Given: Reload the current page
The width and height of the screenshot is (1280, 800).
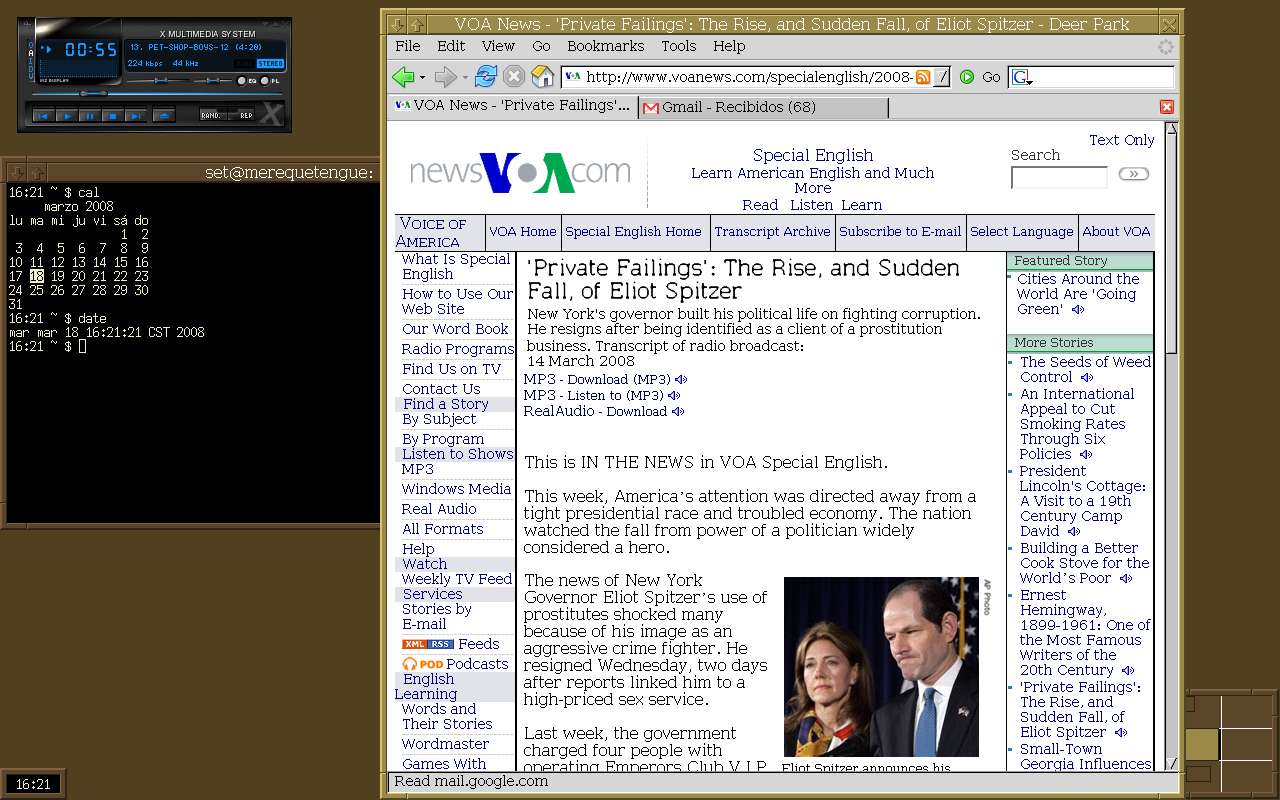Looking at the screenshot, I should [x=486, y=77].
